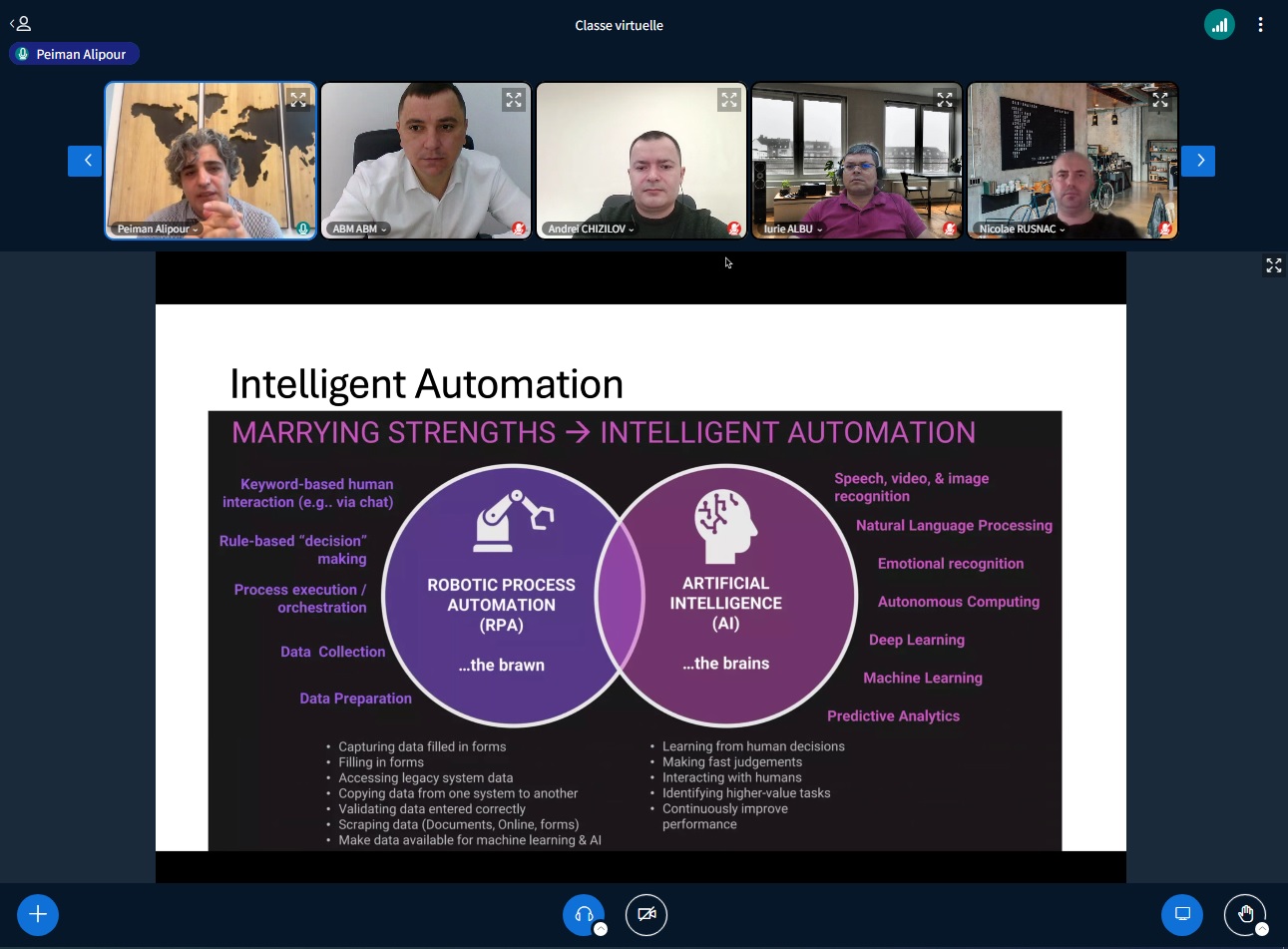The image size is (1288, 949).
Task: Open Andrei CHIZILOV name dropdown
Action: [x=591, y=230]
